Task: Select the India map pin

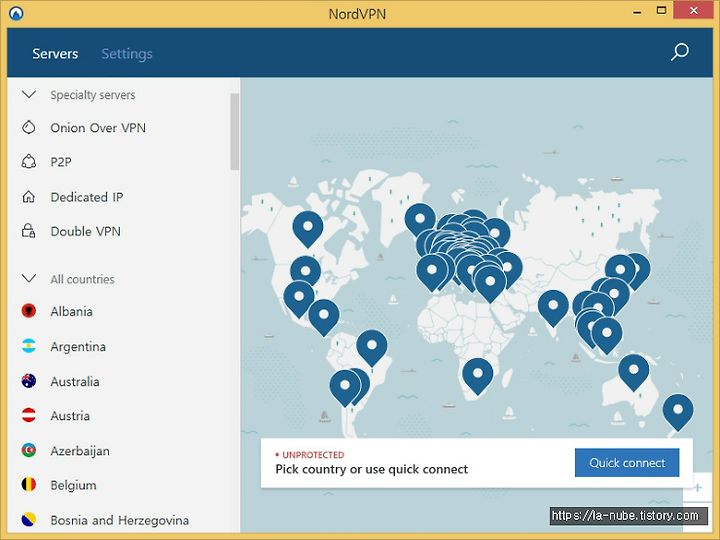Action: tap(553, 308)
